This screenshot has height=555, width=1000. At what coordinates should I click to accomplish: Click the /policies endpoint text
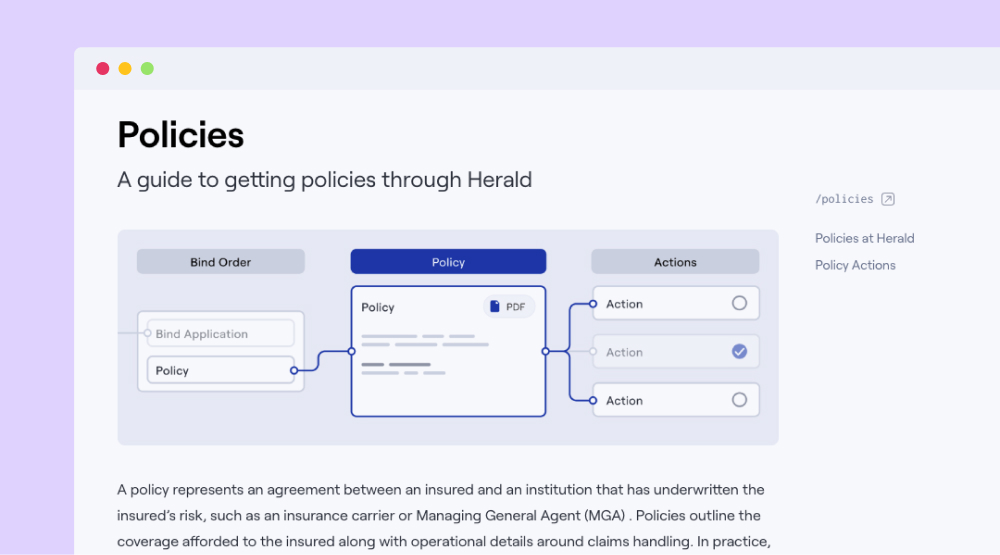(844, 199)
